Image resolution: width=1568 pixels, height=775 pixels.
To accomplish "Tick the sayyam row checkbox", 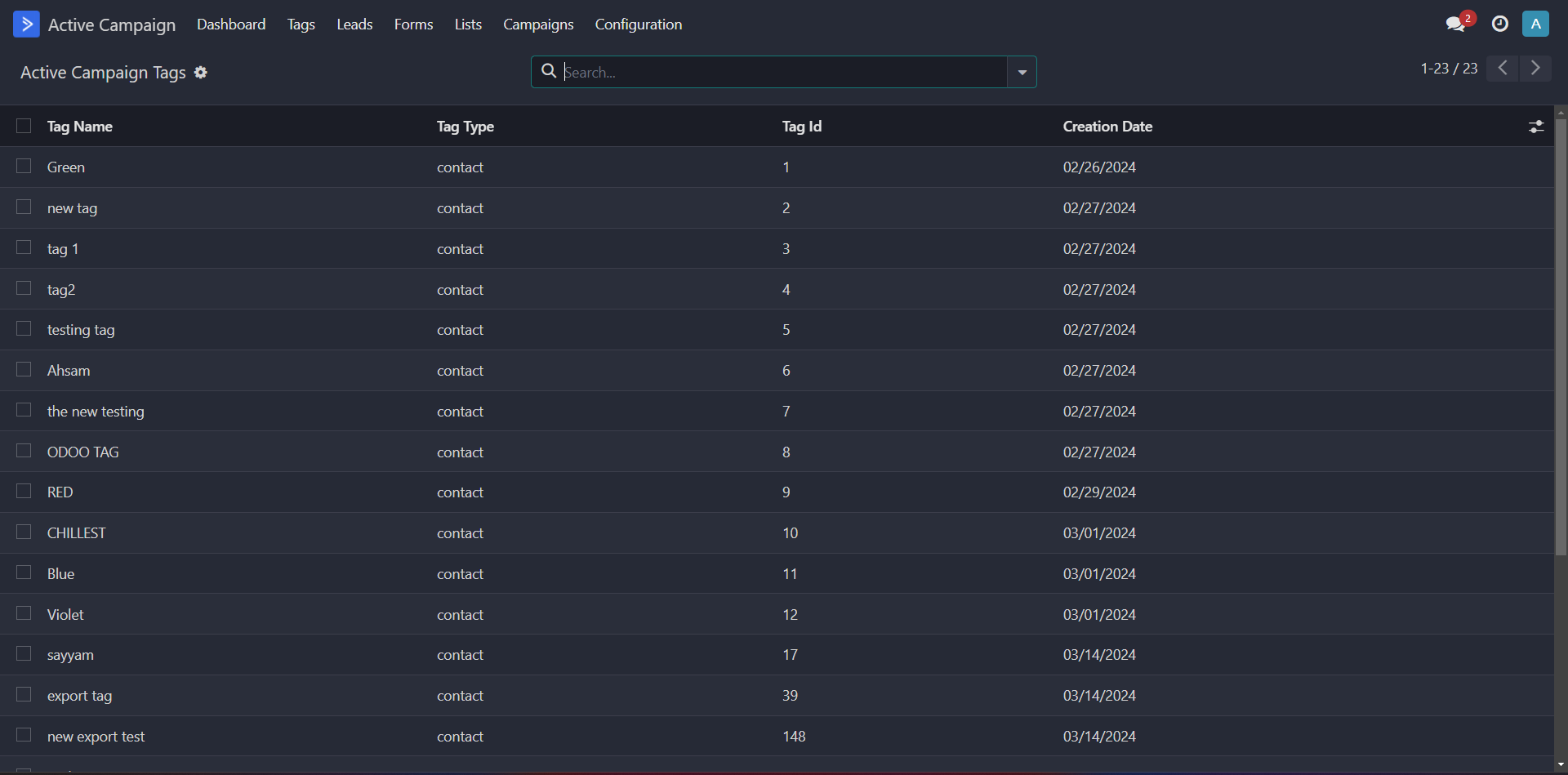I will (24, 653).
